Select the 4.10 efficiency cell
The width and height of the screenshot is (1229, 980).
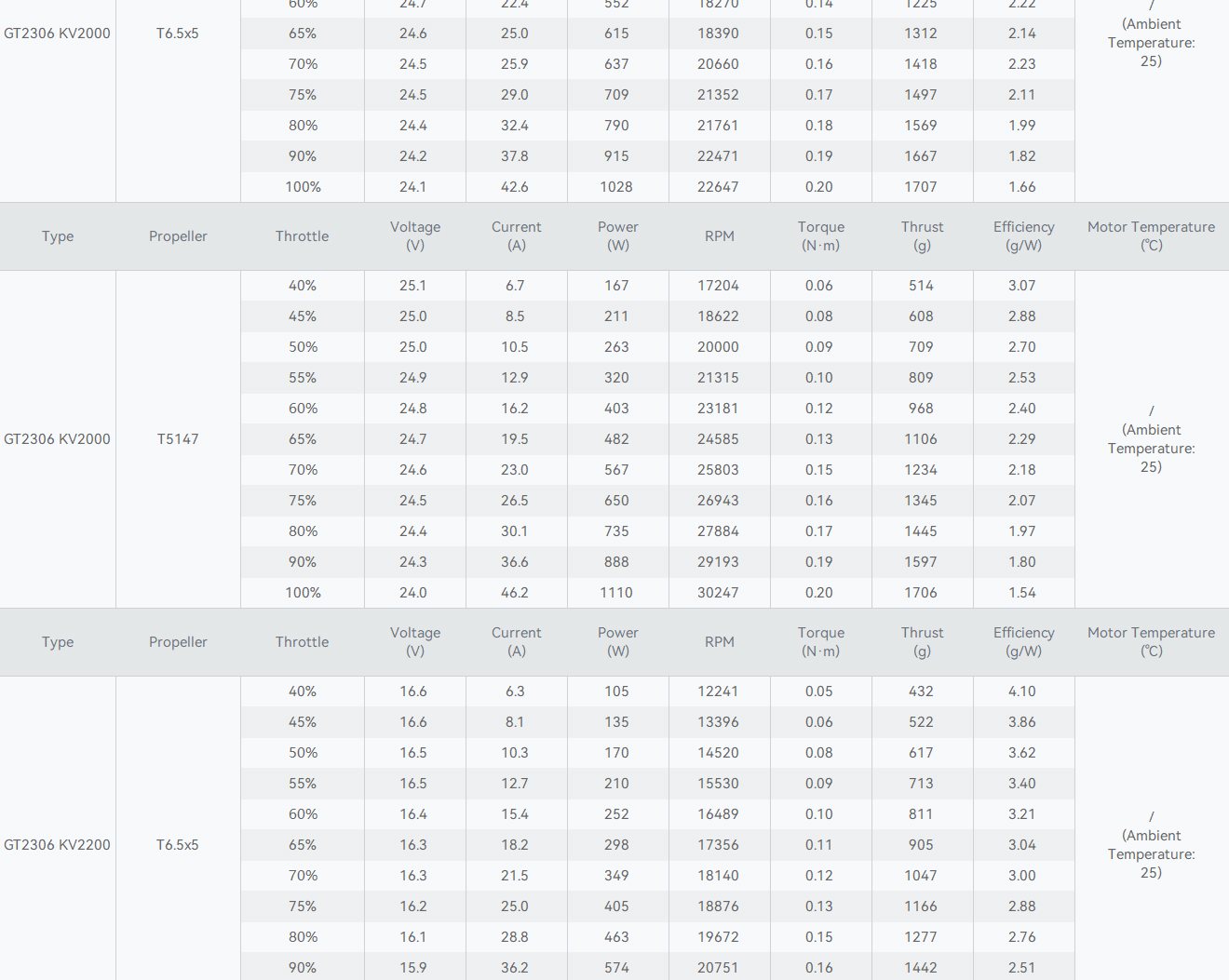(1021, 691)
